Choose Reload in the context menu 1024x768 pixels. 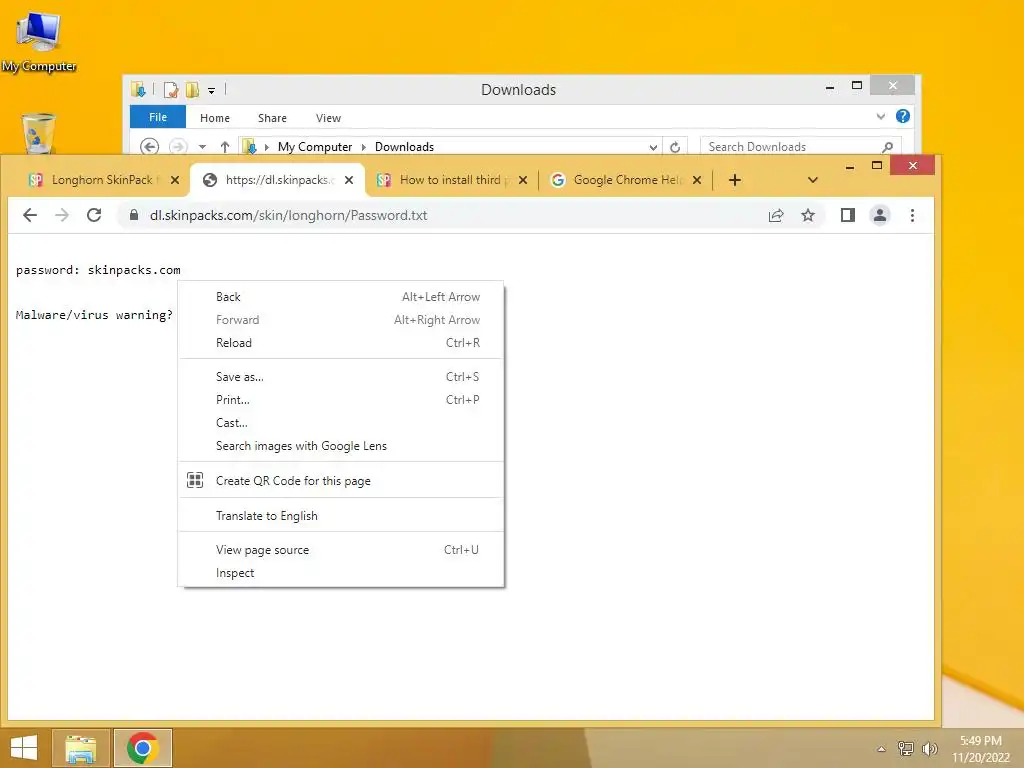click(342, 343)
